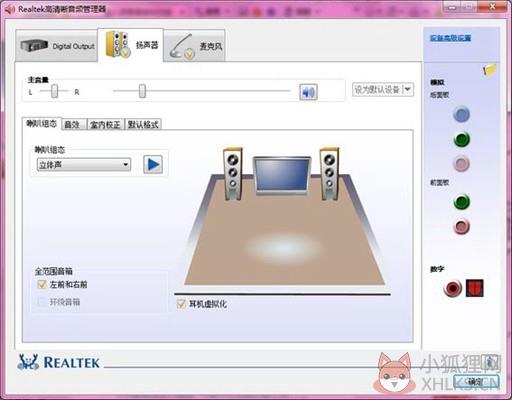
Task: Click the round red digital coaxial jack
Action: [452, 288]
